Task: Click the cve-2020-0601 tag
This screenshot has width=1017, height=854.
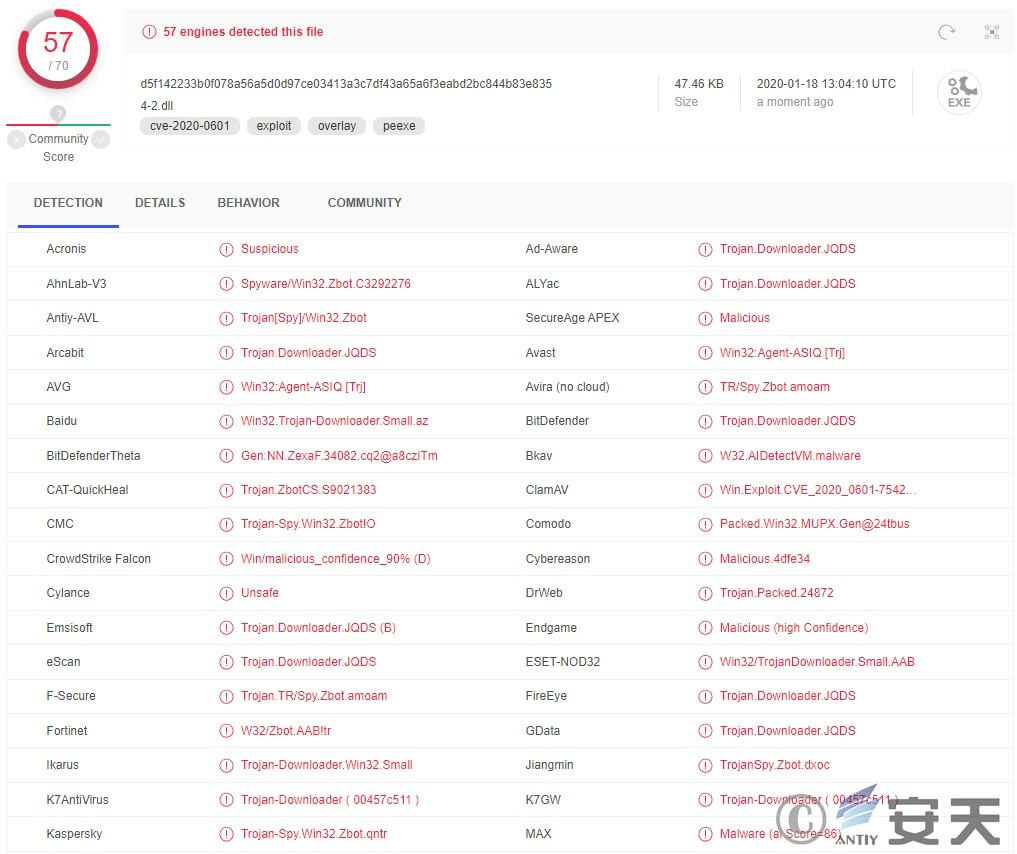Action: [x=190, y=126]
